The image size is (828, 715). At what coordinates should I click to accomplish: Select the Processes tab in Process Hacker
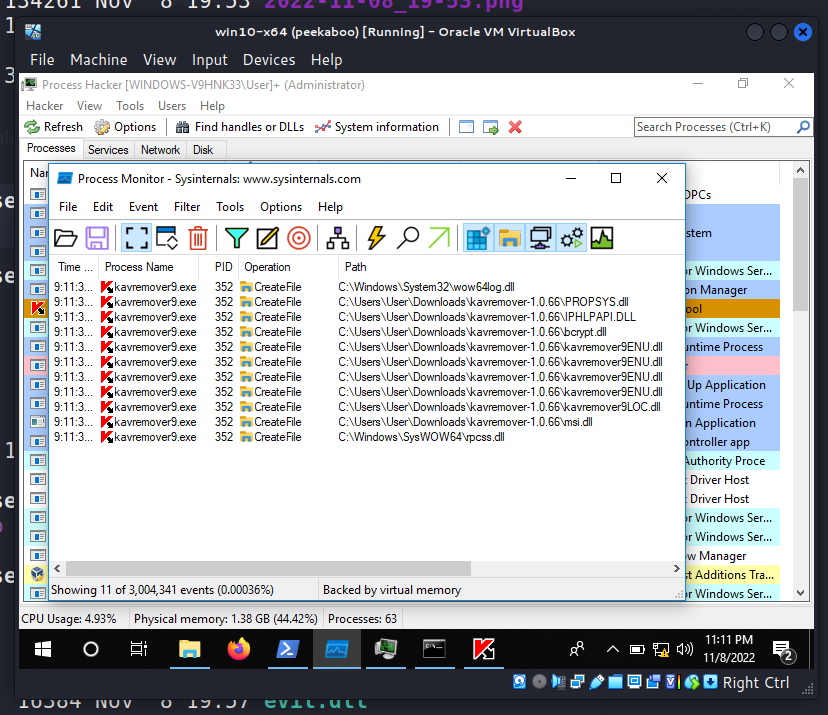pos(51,148)
